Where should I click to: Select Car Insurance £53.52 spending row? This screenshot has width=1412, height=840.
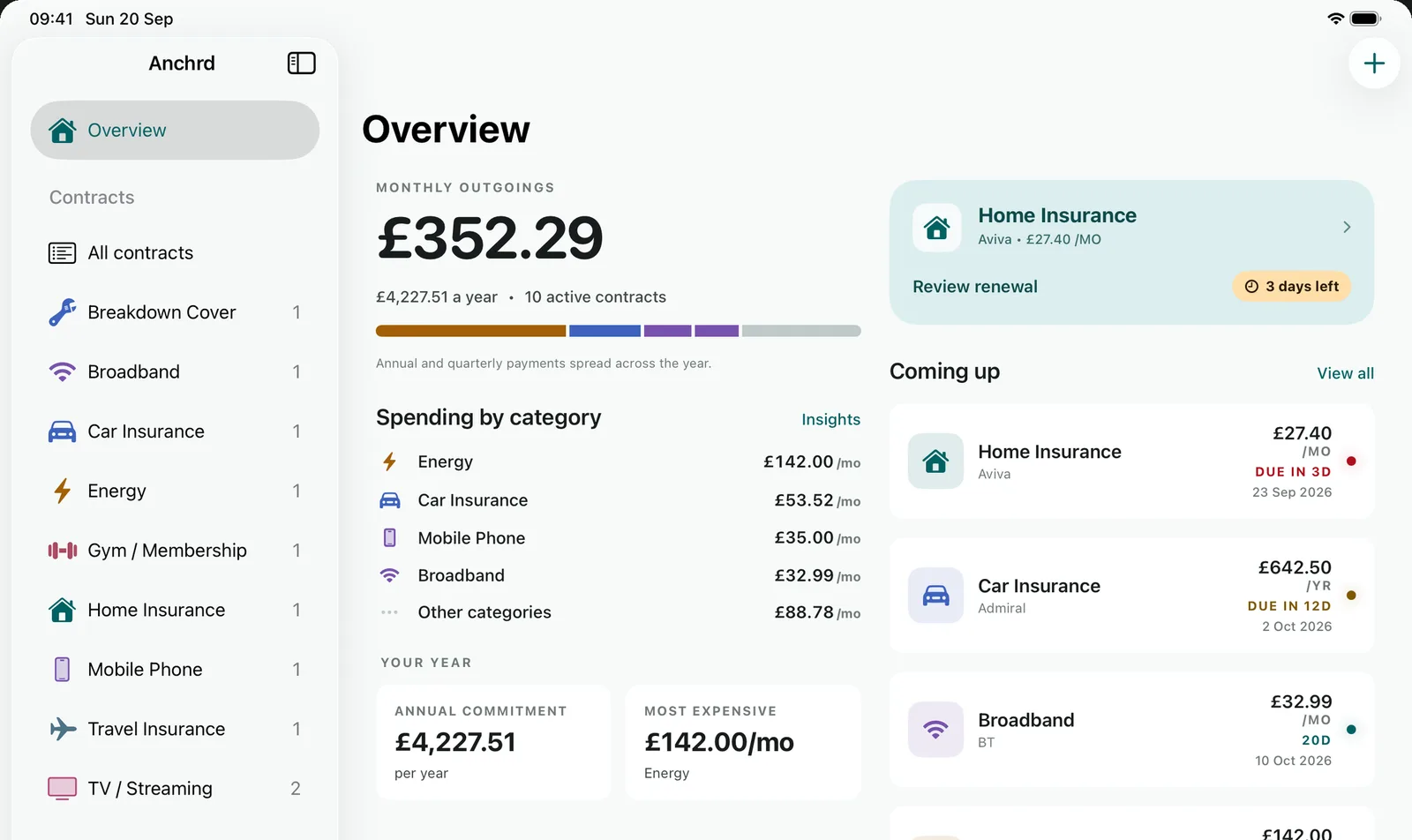point(619,500)
